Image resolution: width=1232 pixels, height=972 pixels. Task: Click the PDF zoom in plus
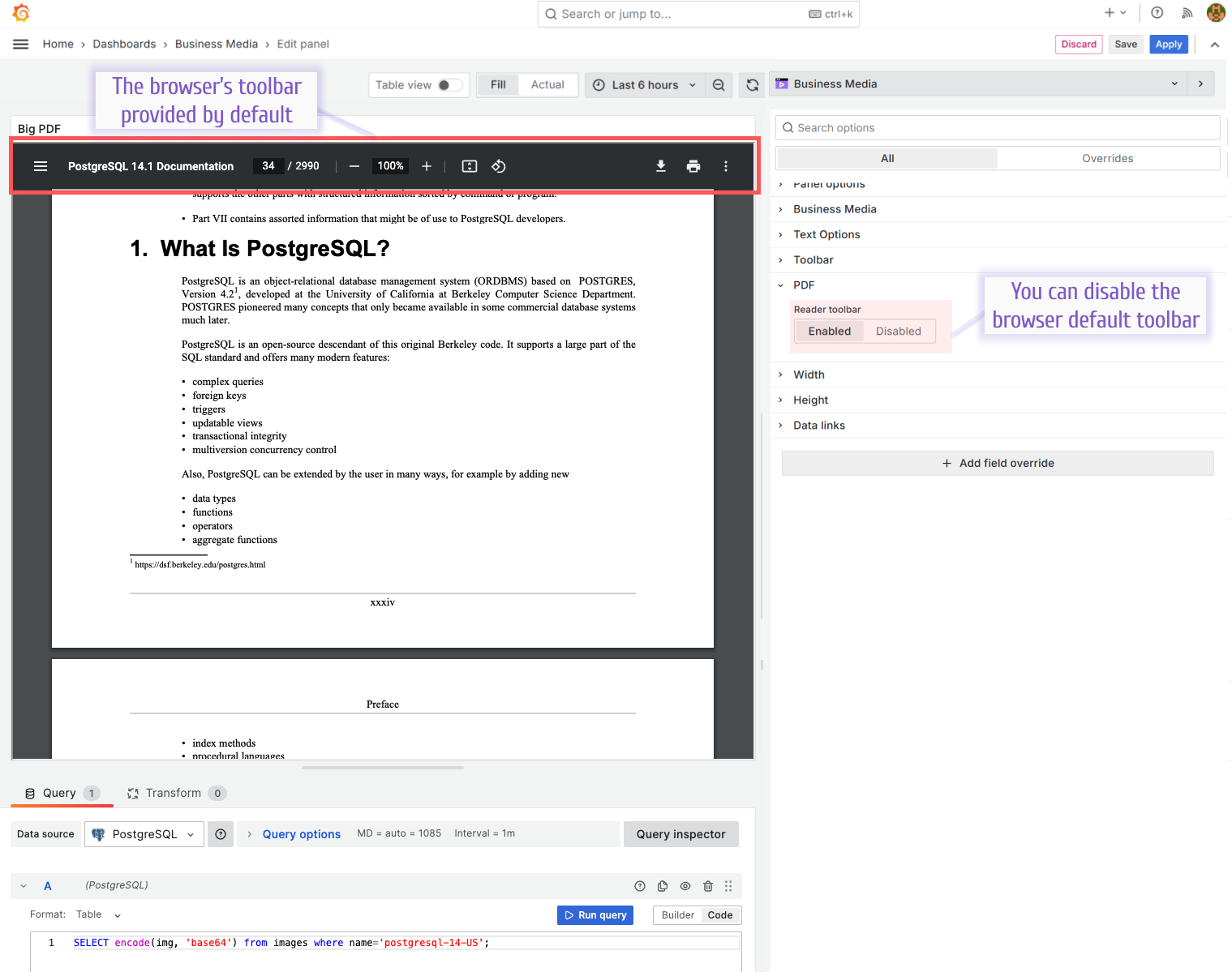[x=427, y=166]
